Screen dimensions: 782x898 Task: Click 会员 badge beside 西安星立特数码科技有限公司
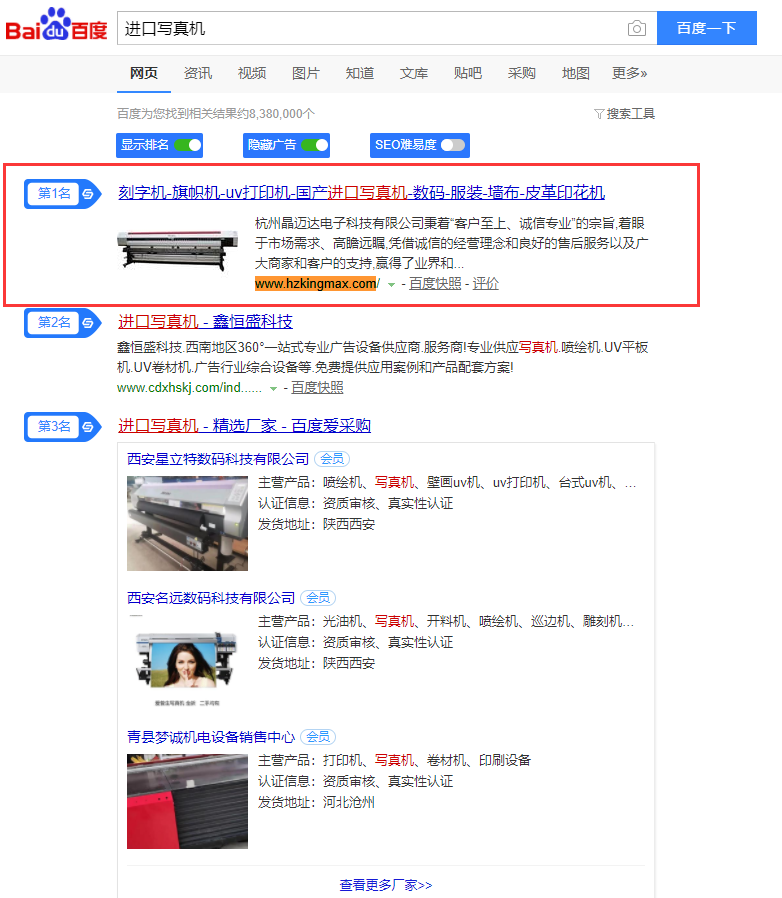[332, 459]
